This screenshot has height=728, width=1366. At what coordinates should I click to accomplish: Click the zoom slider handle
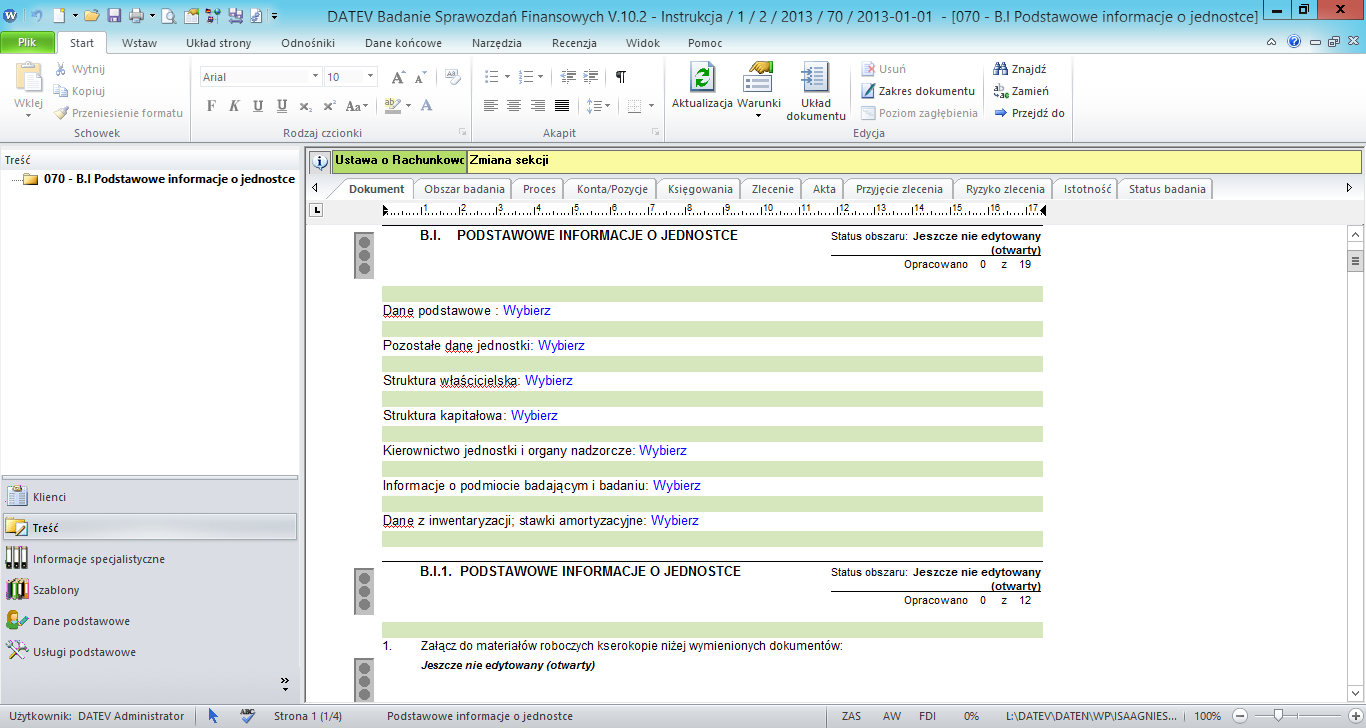[x=1277, y=716]
